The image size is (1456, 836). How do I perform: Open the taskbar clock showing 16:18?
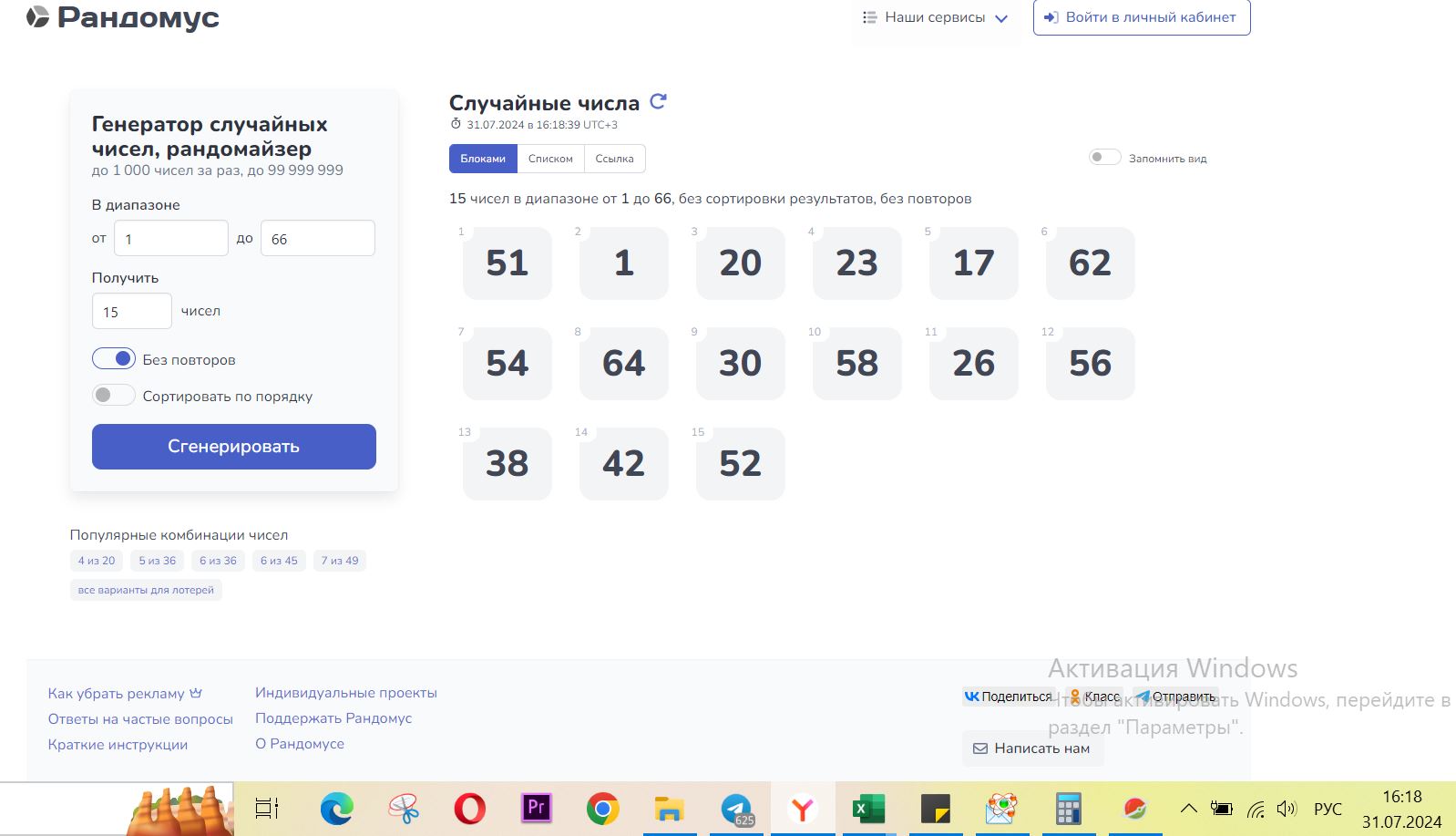[1402, 809]
